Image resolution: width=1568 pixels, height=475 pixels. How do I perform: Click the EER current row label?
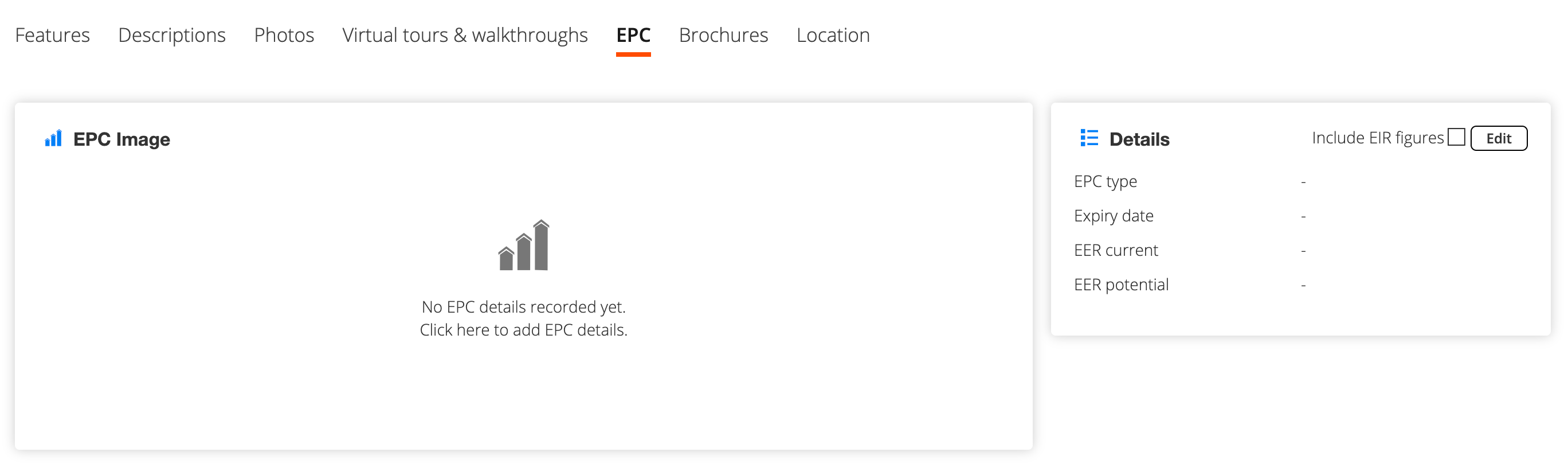tap(1116, 250)
